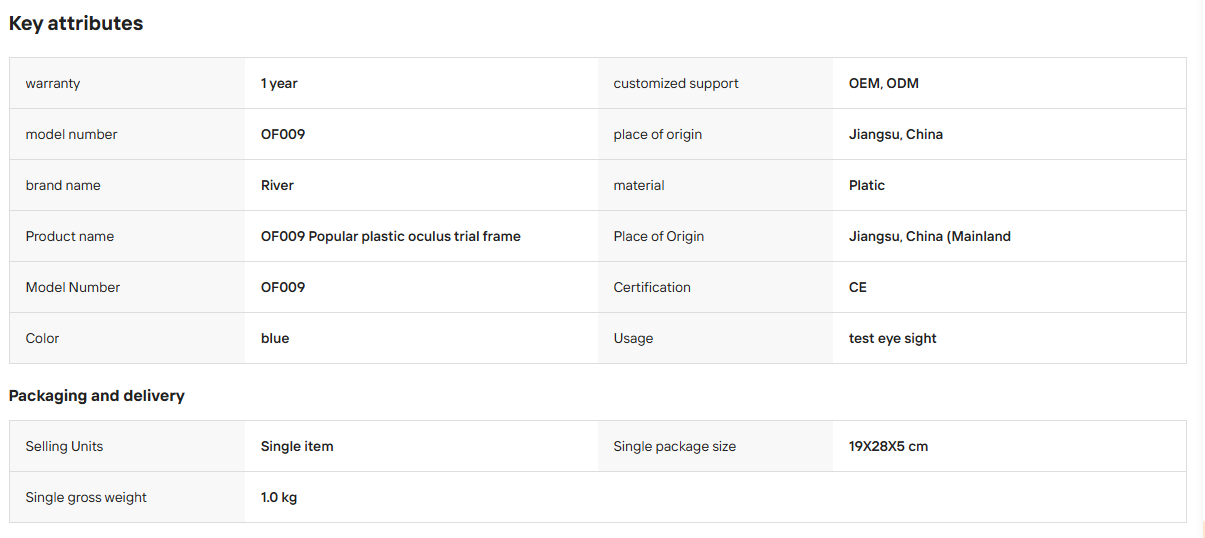
Task: Click the Key attributes heading
Action: pyautogui.click(x=76, y=23)
